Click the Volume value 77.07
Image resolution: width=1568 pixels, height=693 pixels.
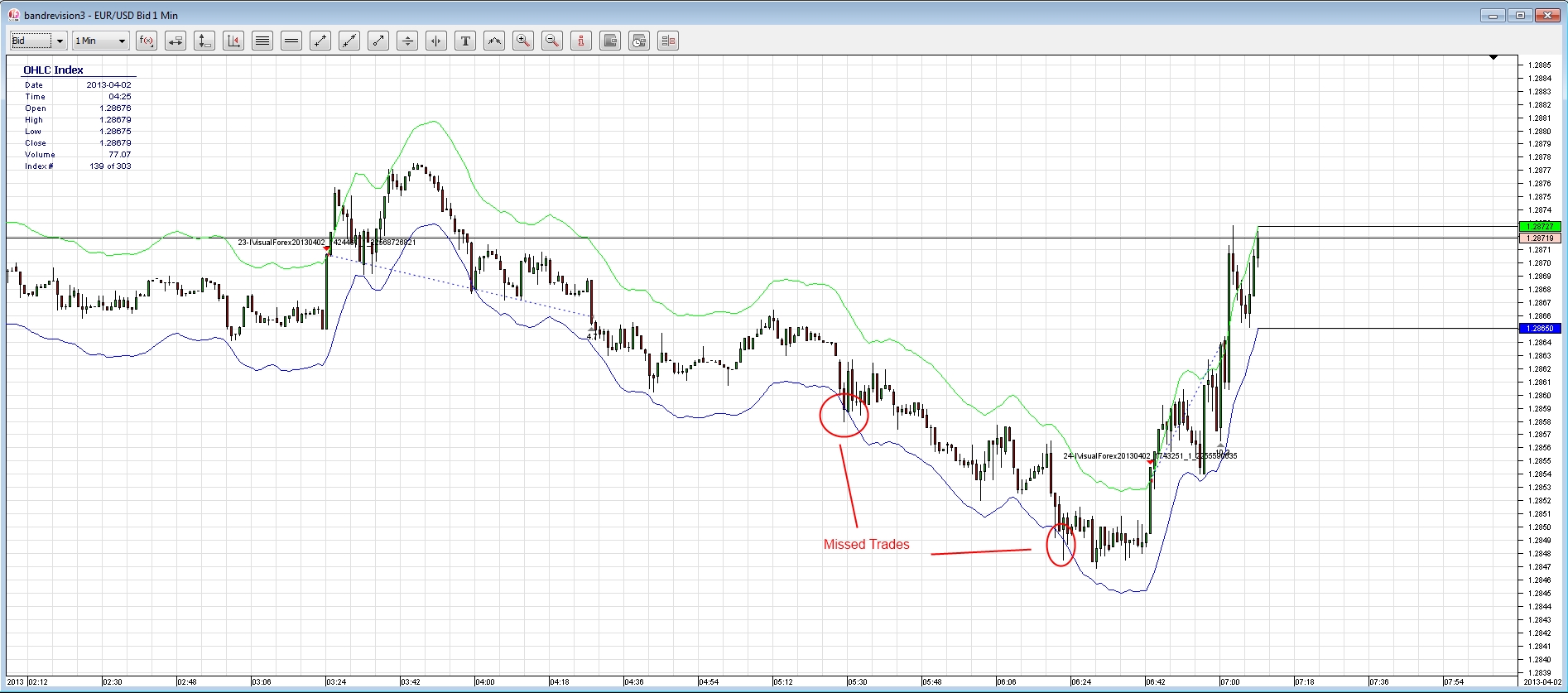(x=120, y=154)
